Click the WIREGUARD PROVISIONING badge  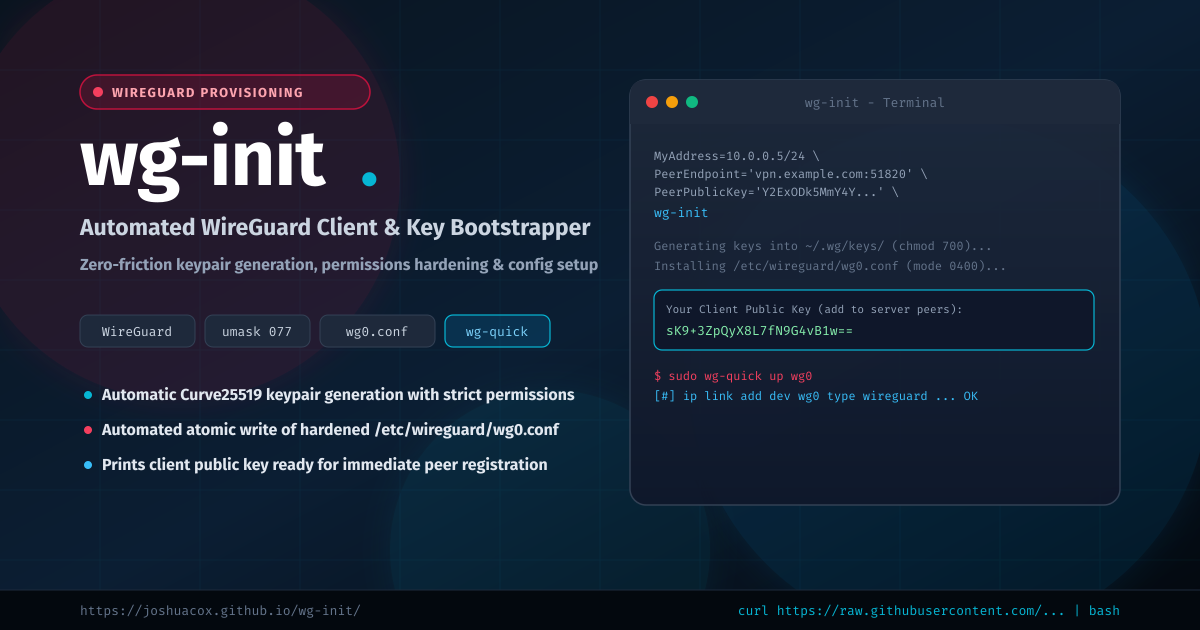pos(225,92)
